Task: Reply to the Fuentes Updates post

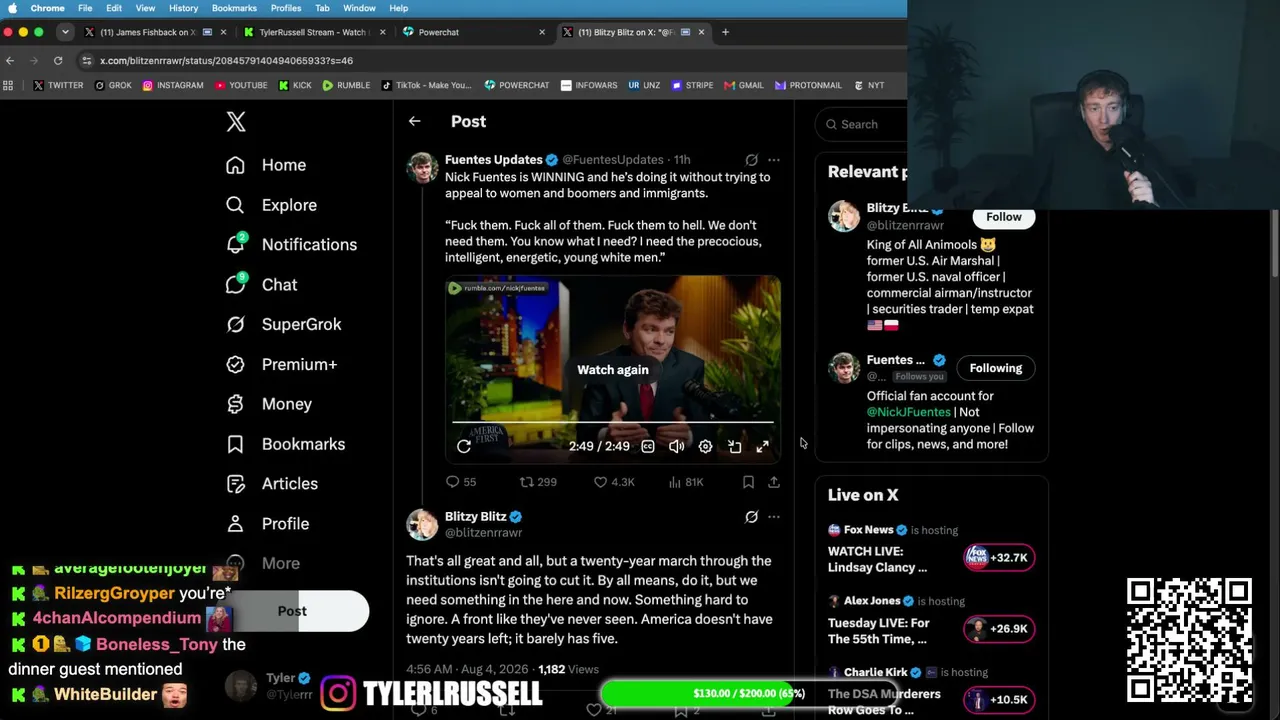Action: pyautogui.click(x=461, y=482)
